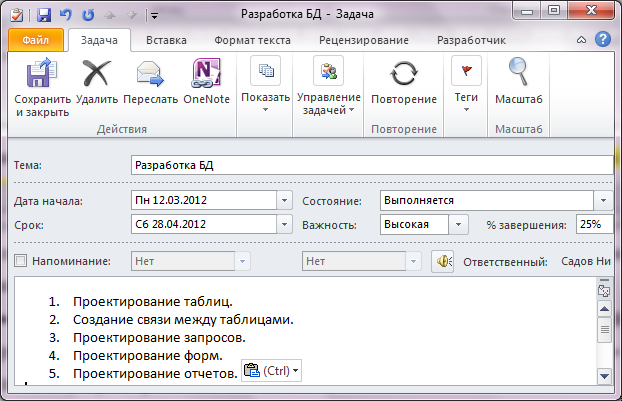Screen dimensions: 622x401
Task: Open Paste Options (Ctrl) popup
Action: (x=271, y=370)
